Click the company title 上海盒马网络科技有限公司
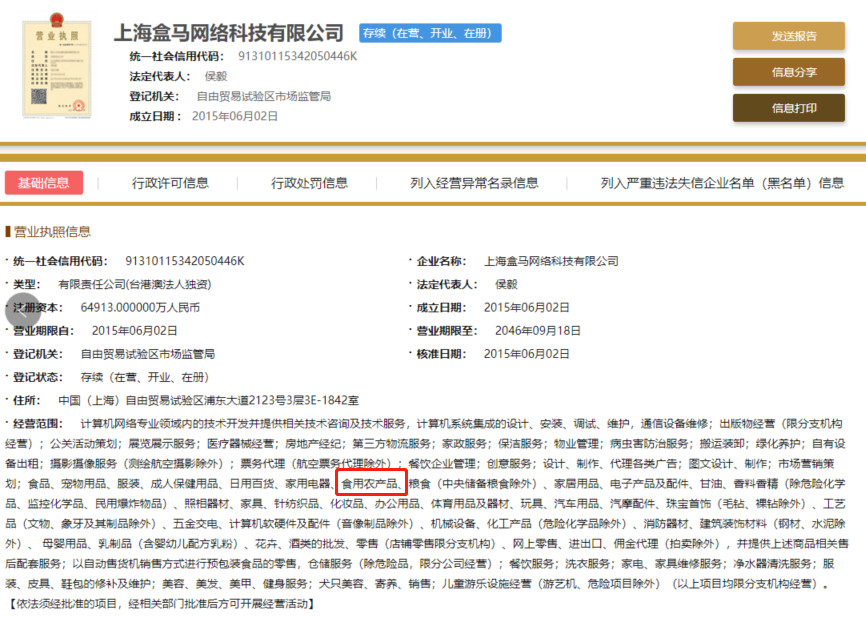This screenshot has width=866, height=617. pos(229,33)
